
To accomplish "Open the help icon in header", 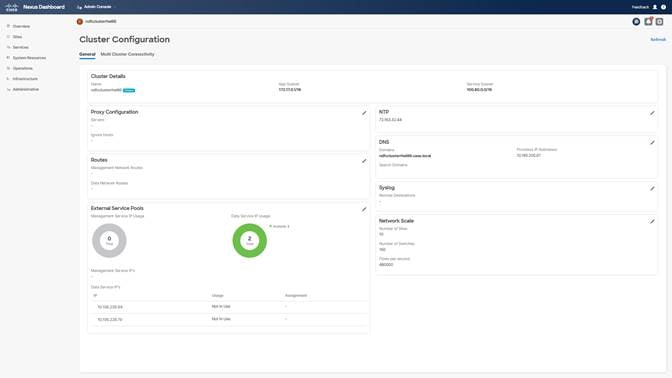I will tap(663, 7).
